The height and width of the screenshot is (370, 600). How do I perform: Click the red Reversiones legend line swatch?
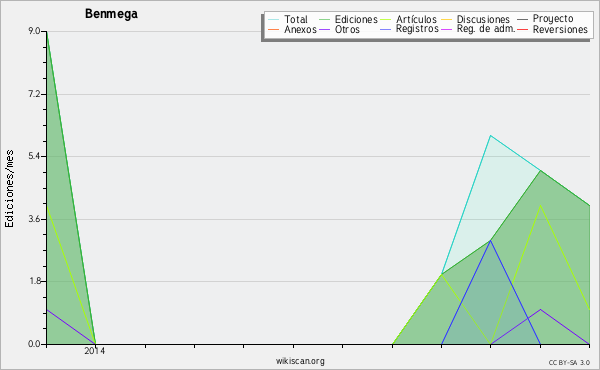522,29
